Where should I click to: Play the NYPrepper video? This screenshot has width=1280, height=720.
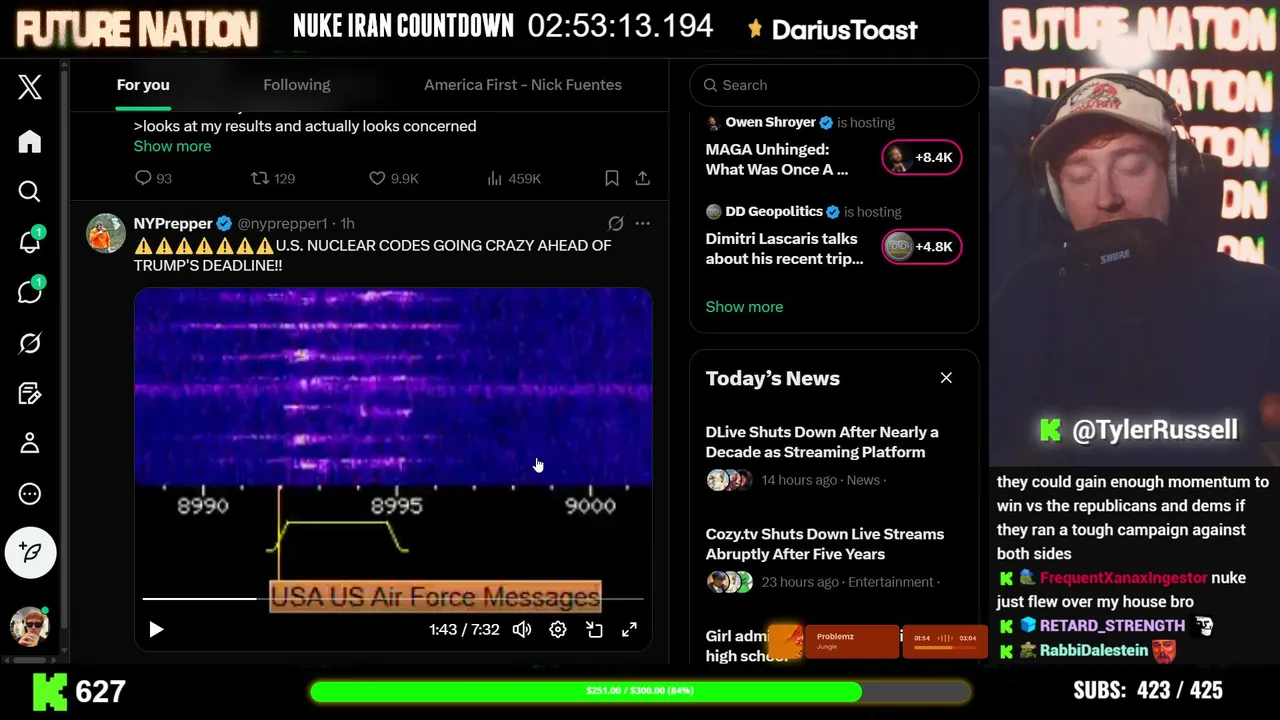pos(156,629)
